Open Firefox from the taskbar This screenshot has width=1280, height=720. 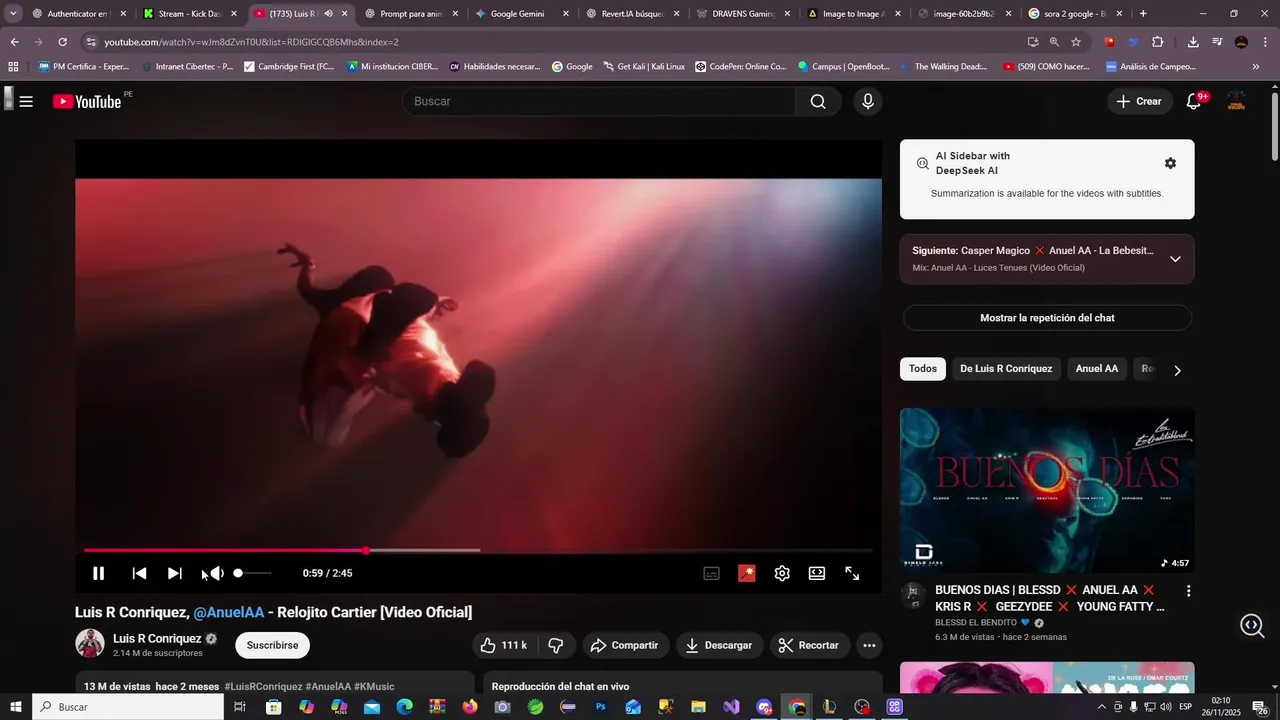coord(470,707)
